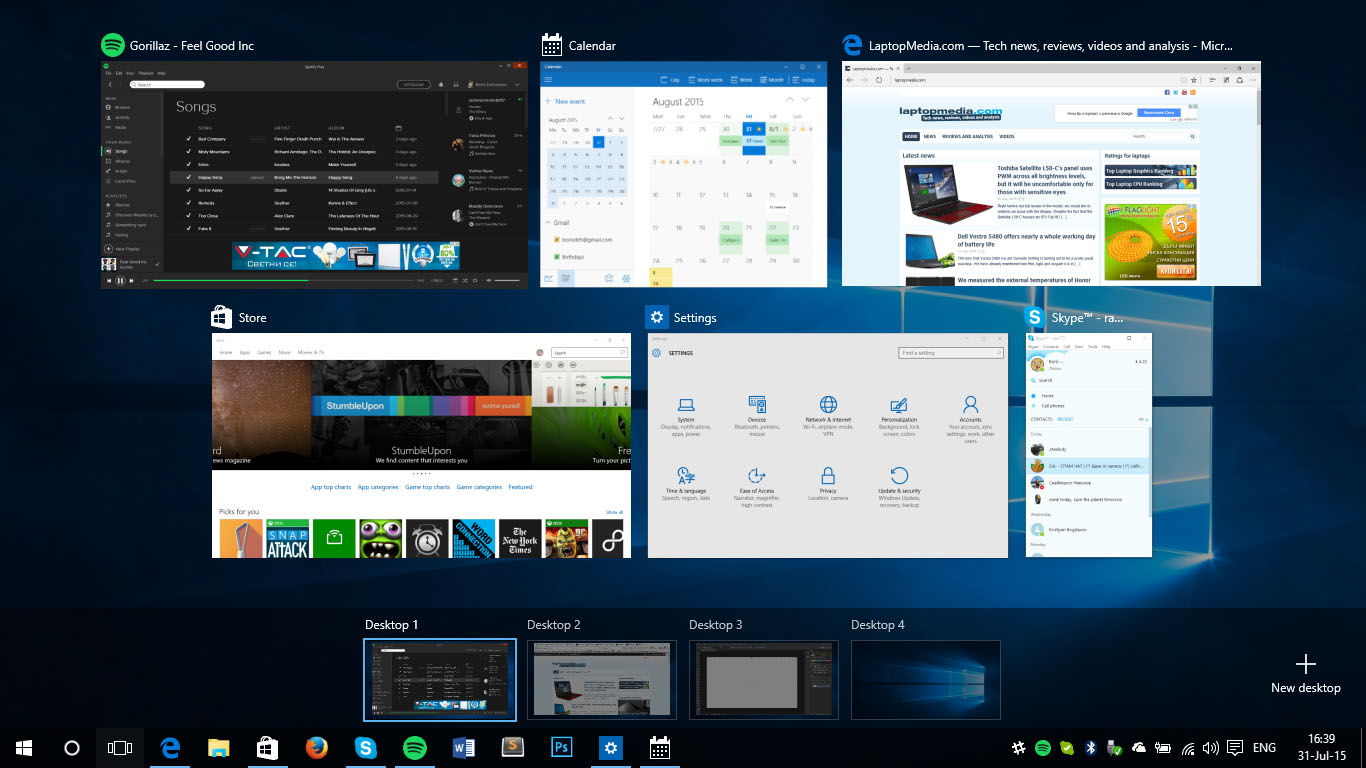
Task: Open the NEWS tab on LaptopMedia page
Action: 930,136
